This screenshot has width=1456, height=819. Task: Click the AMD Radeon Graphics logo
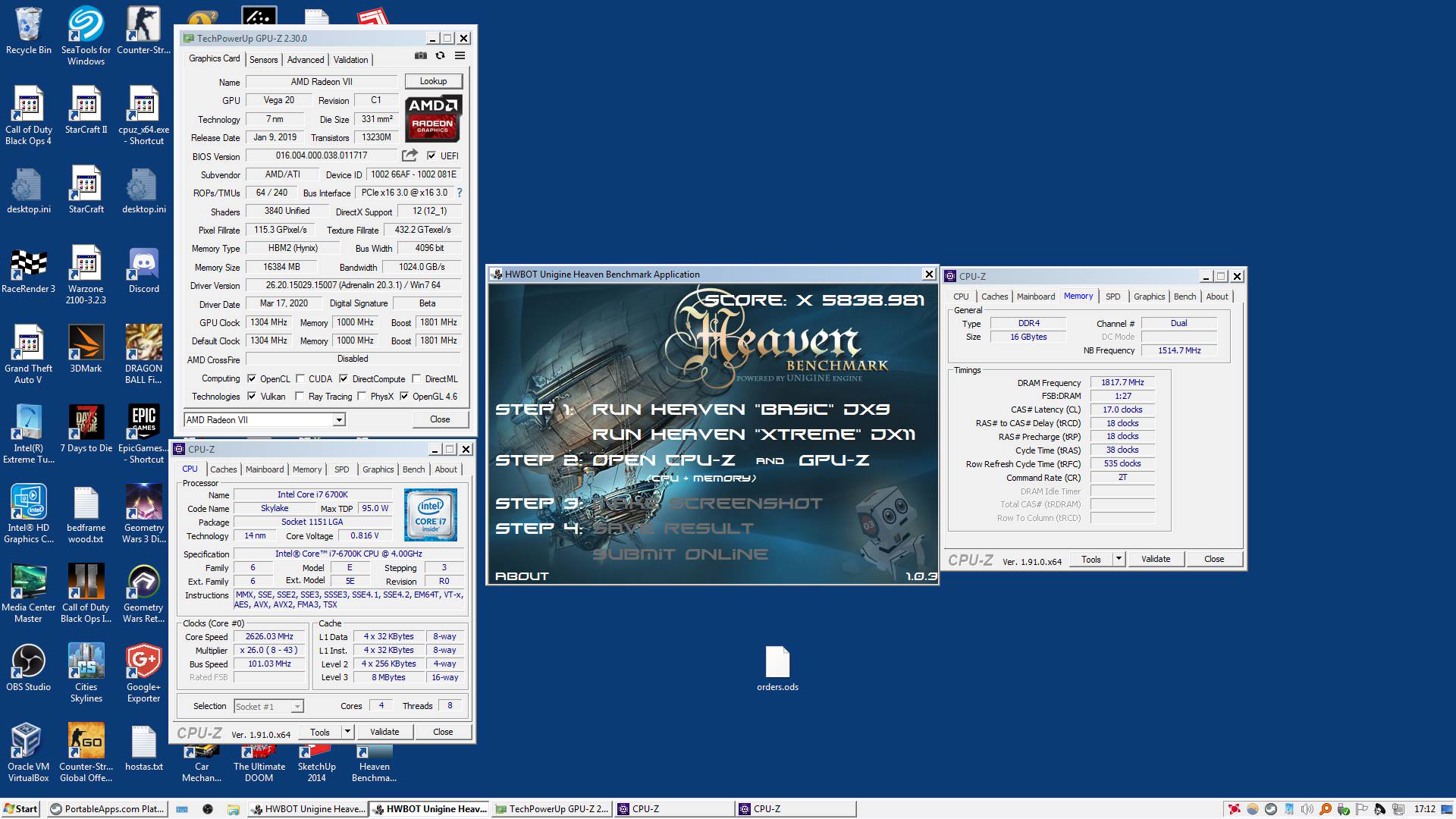tap(433, 118)
